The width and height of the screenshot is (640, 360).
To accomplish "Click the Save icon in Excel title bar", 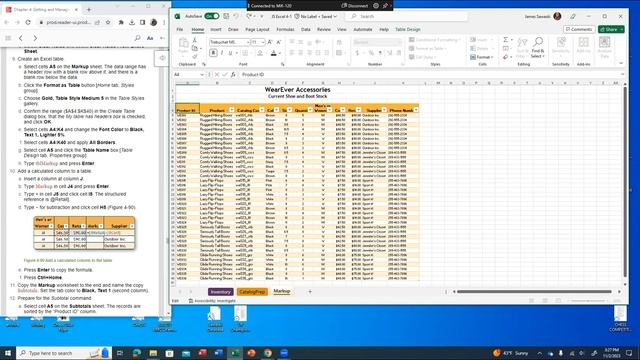I will pyautogui.click(x=226, y=16).
